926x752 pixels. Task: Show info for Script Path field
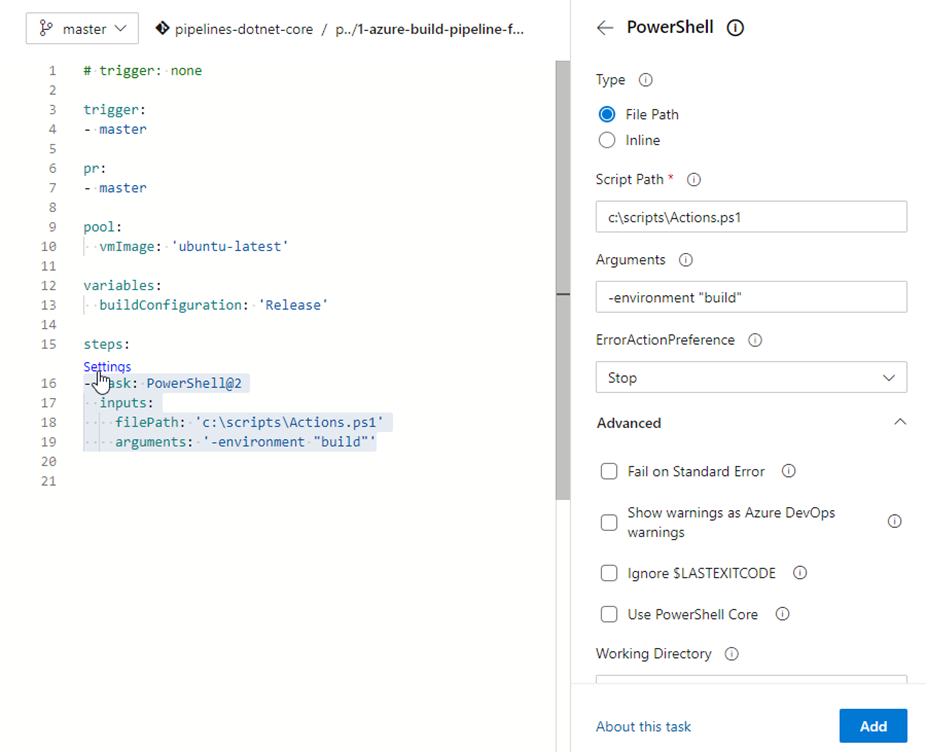point(694,180)
